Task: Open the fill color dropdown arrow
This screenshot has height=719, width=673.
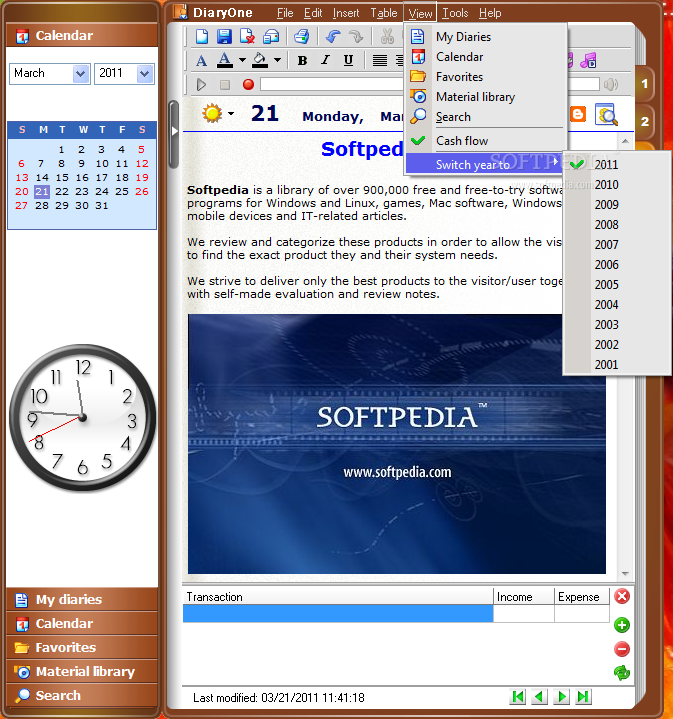Action: (277, 60)
